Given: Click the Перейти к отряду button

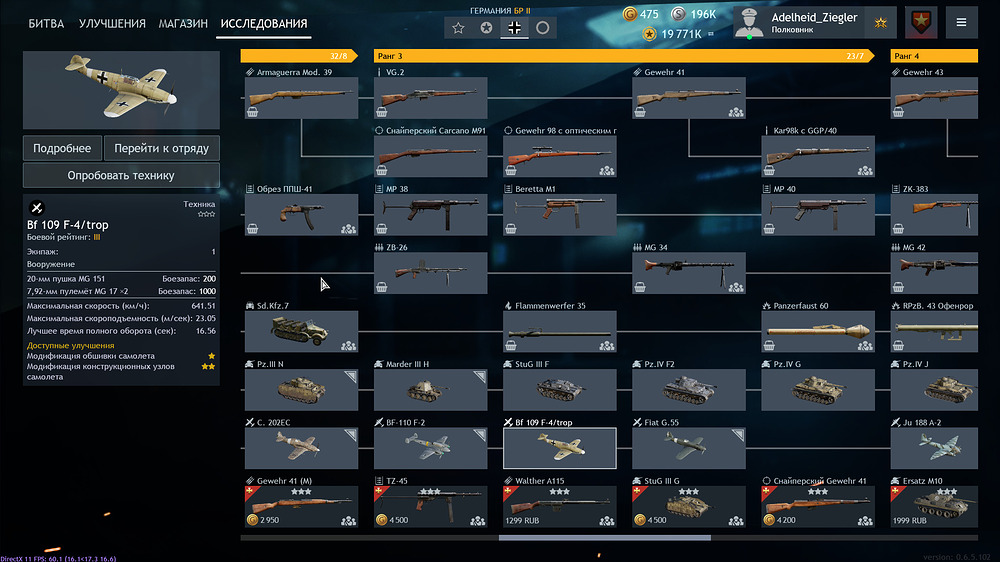Looking at the screenshot, I should 161,148.
